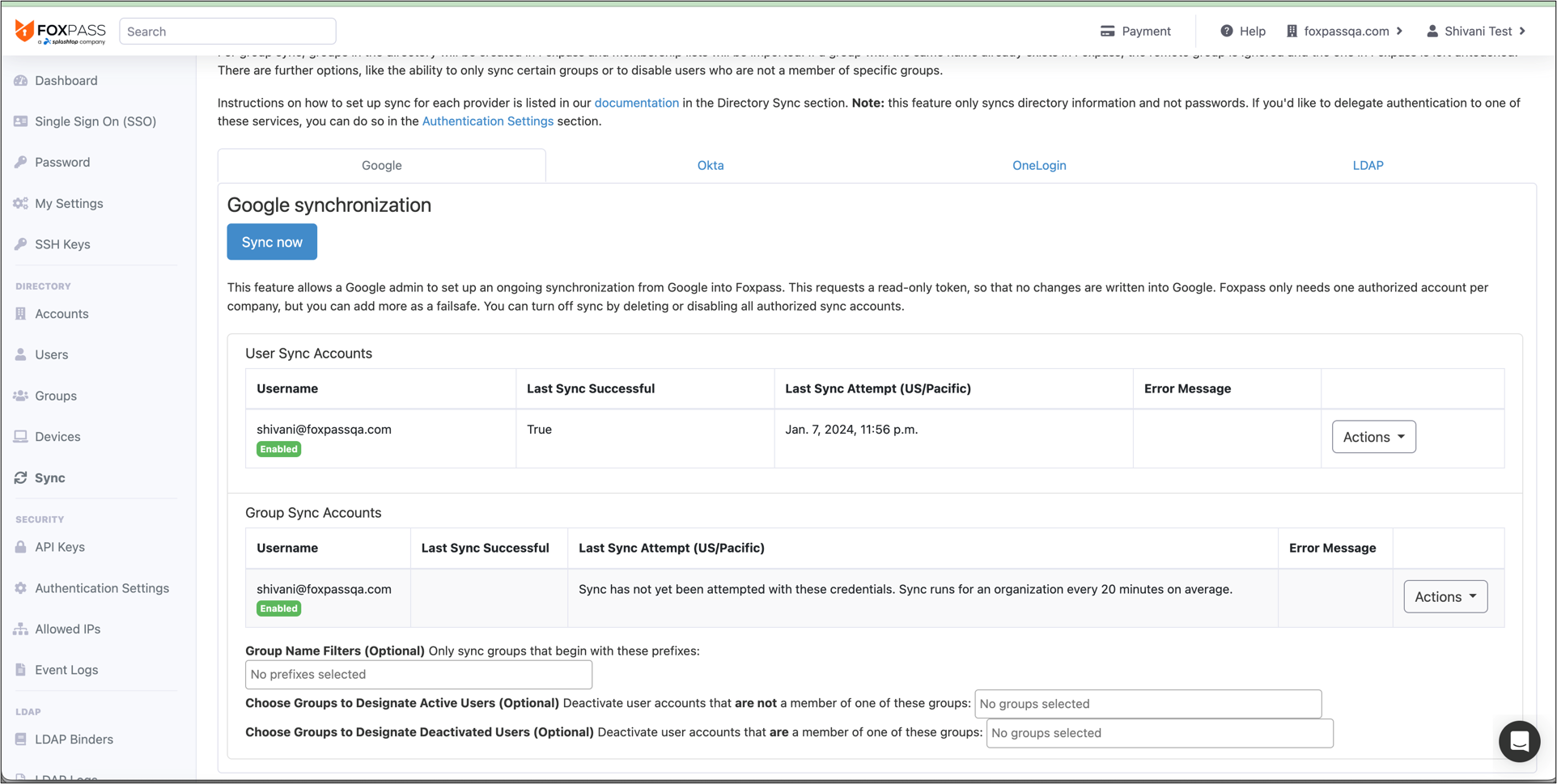This screenshot has height=784, width=1557.
Task: Open Actions dropdown for Group Sync account
Action: (1445, 596)
